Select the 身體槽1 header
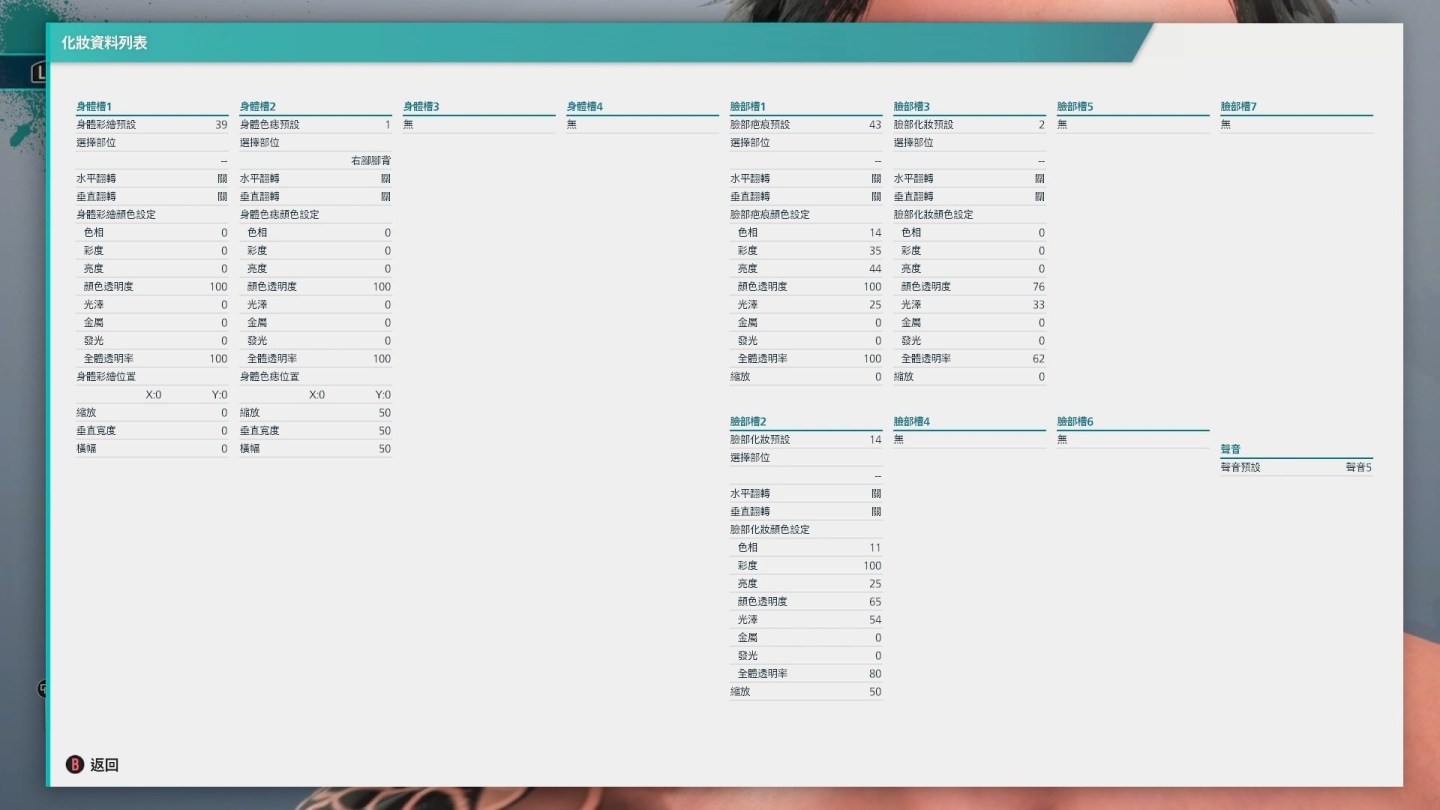Image resolution: width=1440 pixels, height=810 pixels. [x=95, y=106]
